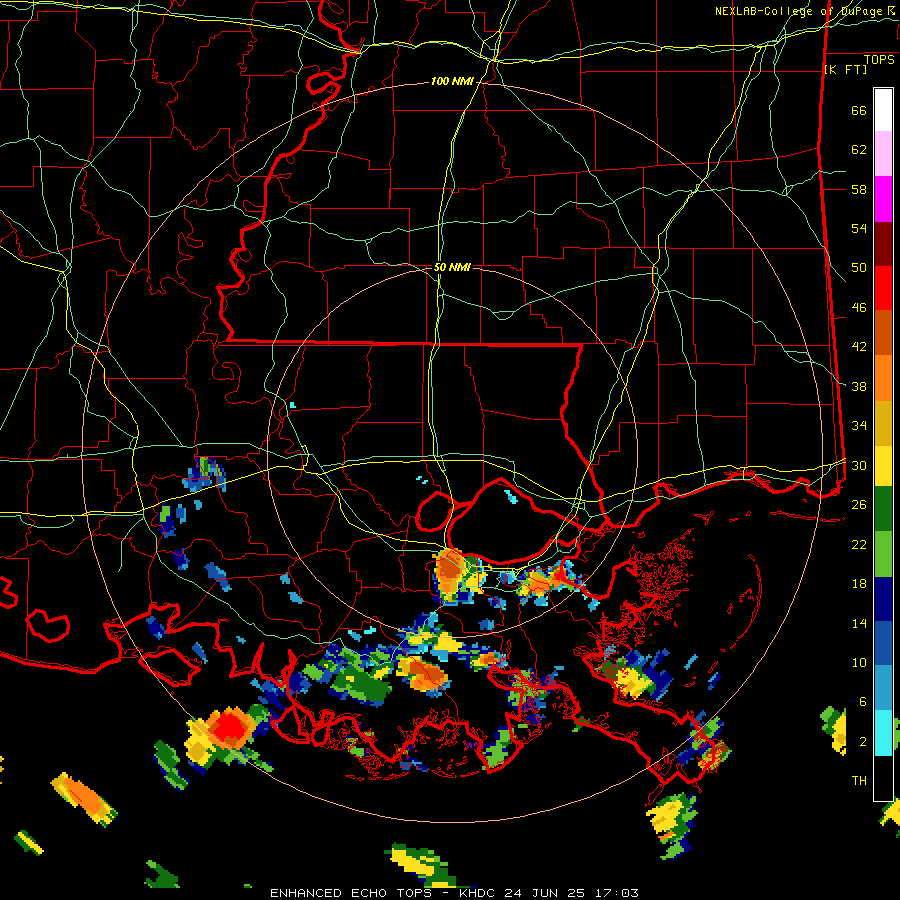This screenshot has height=900, width=900.
Task: Click the ENHANCED ECHO TOPS KHDC caption
Action: coord(454,893)
